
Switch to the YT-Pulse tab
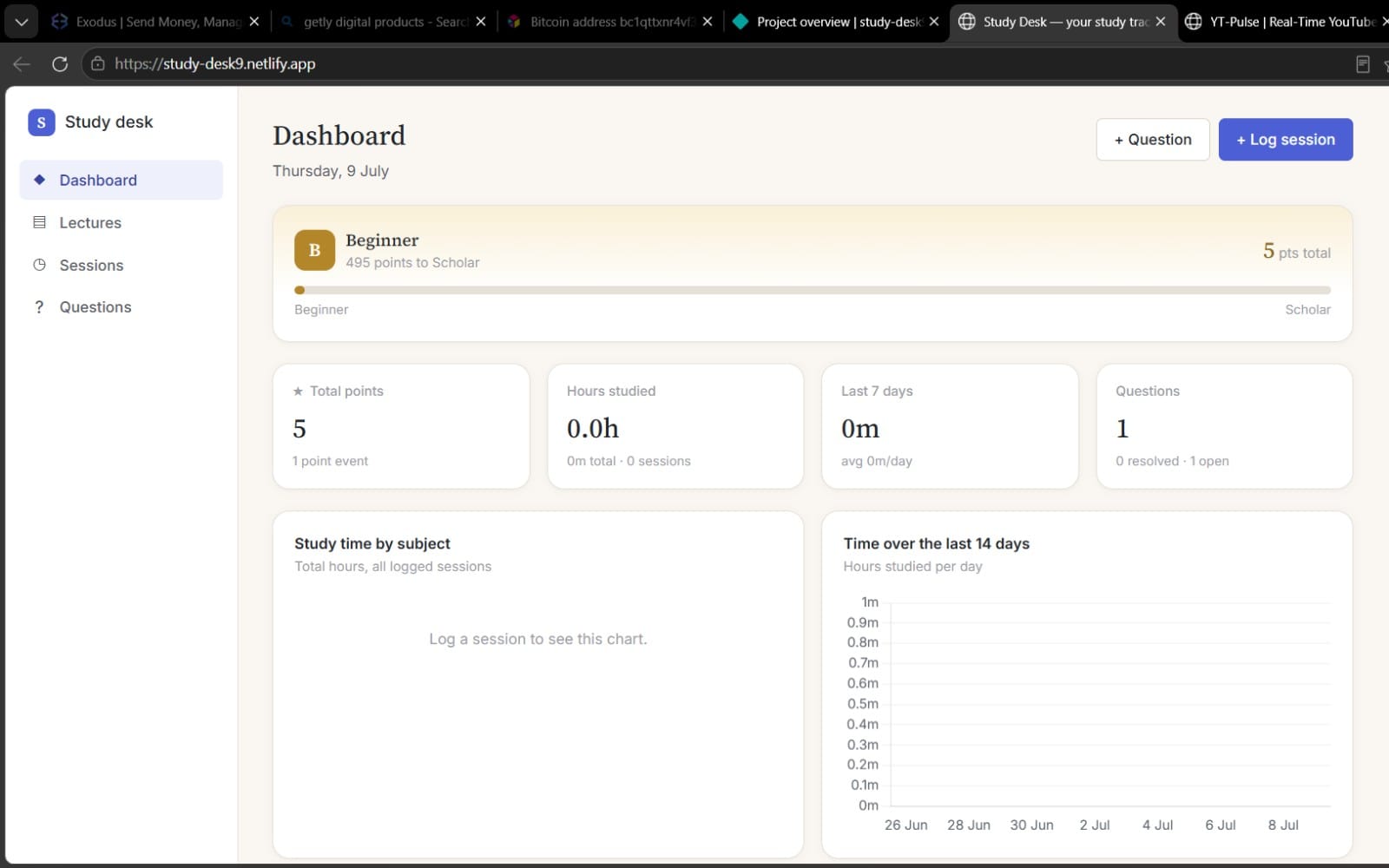(x=1283, y=22)
